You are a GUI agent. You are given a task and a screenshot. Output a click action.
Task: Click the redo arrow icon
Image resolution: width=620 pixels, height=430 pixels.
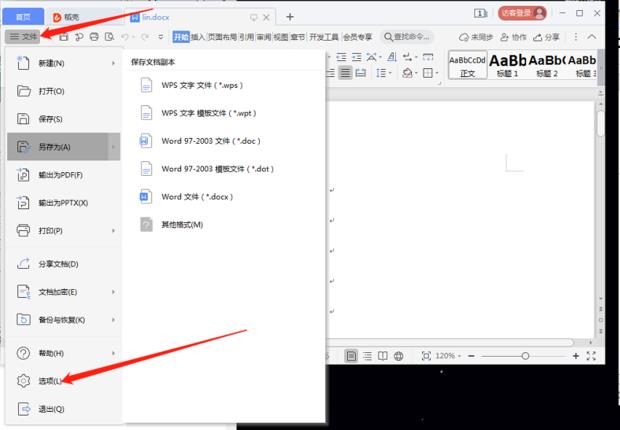(x=145, y=37)
